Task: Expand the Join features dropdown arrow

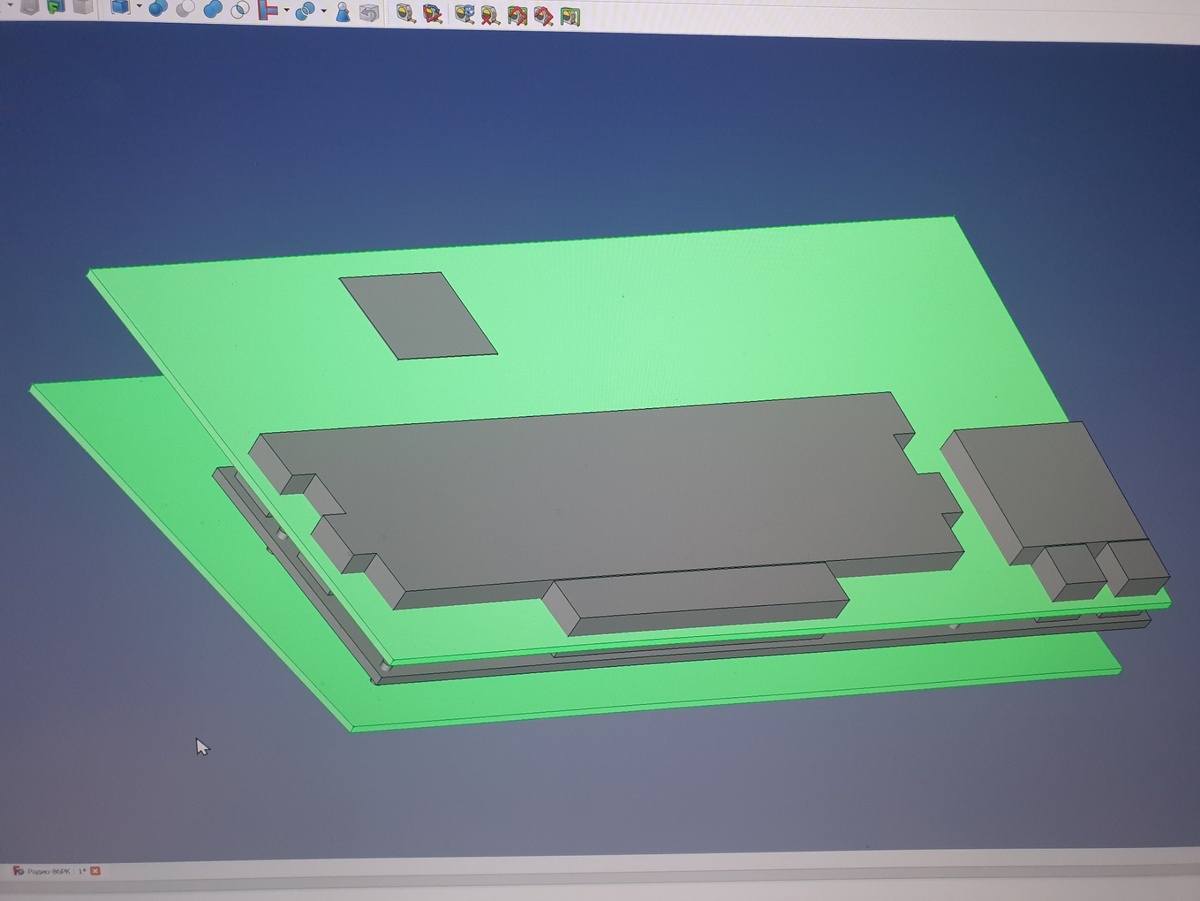Action: [x=286, y=11]
